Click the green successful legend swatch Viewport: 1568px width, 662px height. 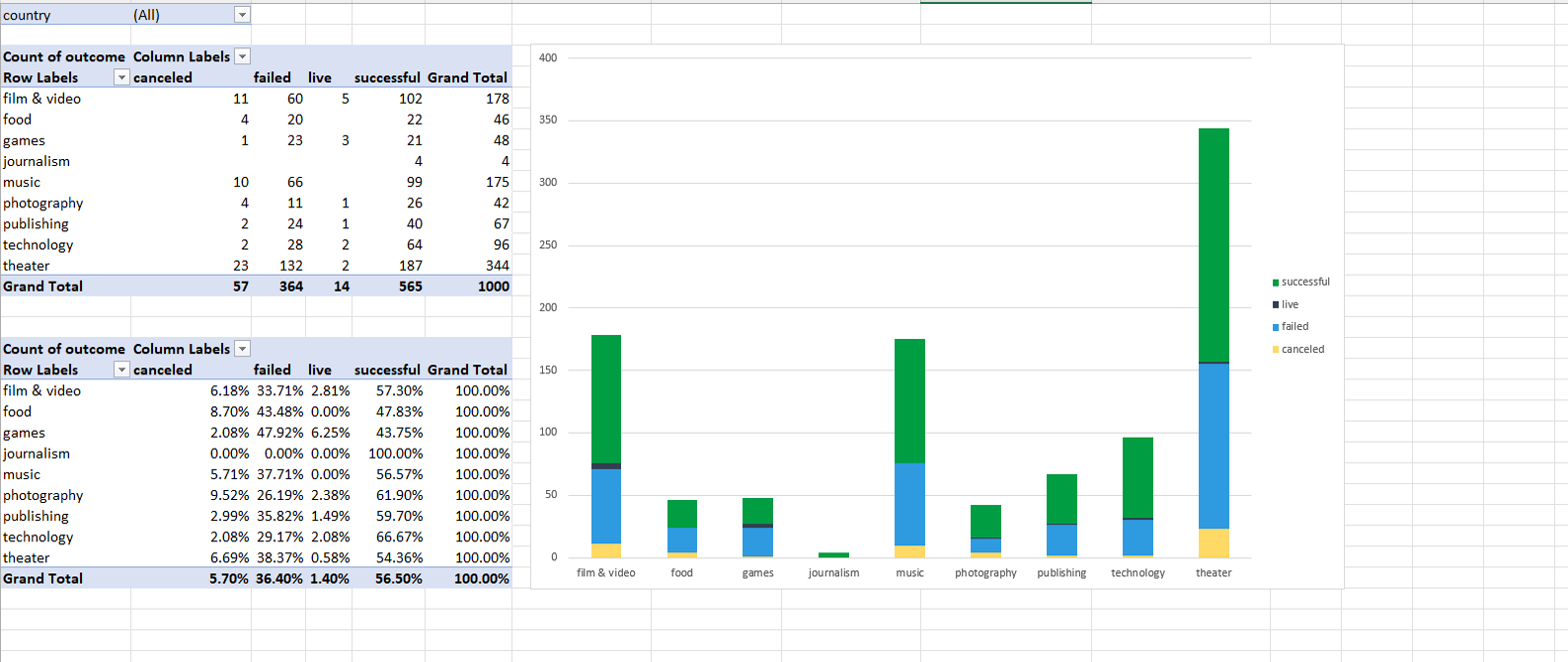(1276, 283)
